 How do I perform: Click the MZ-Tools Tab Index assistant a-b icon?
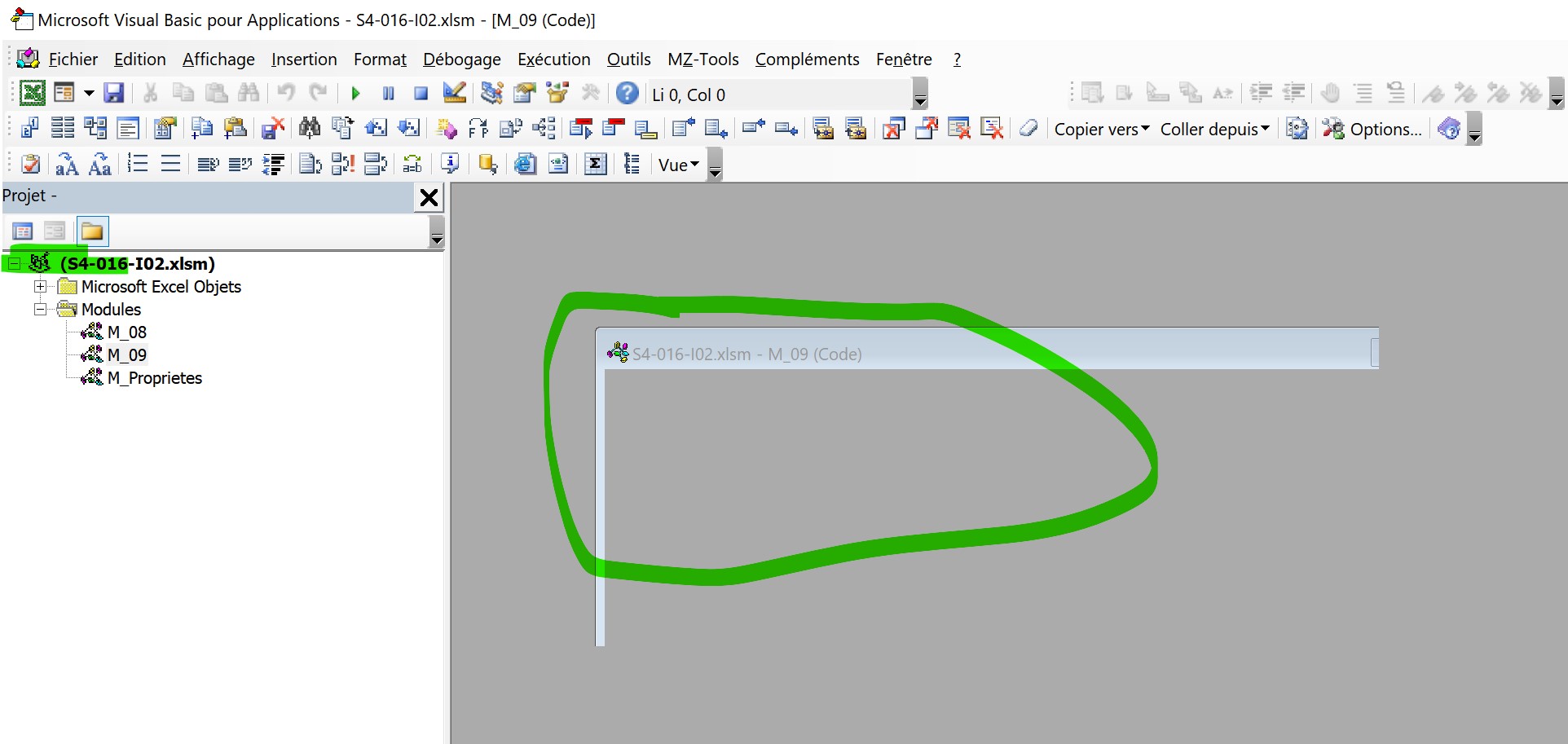click(x=412, y=164)
